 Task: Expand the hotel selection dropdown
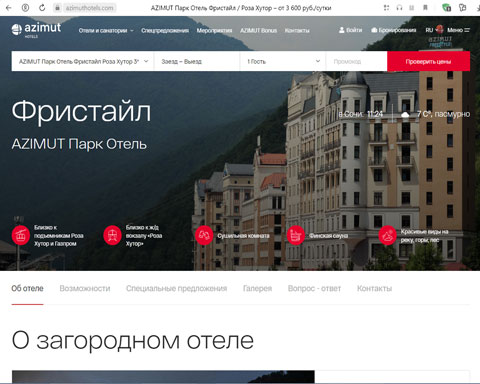(83, 61)
